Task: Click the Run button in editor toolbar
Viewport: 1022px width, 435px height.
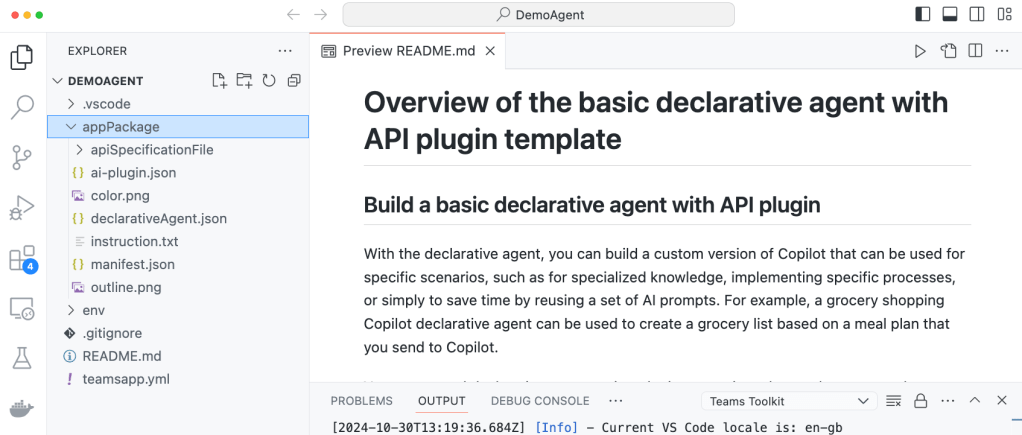Action: point(920,51)
